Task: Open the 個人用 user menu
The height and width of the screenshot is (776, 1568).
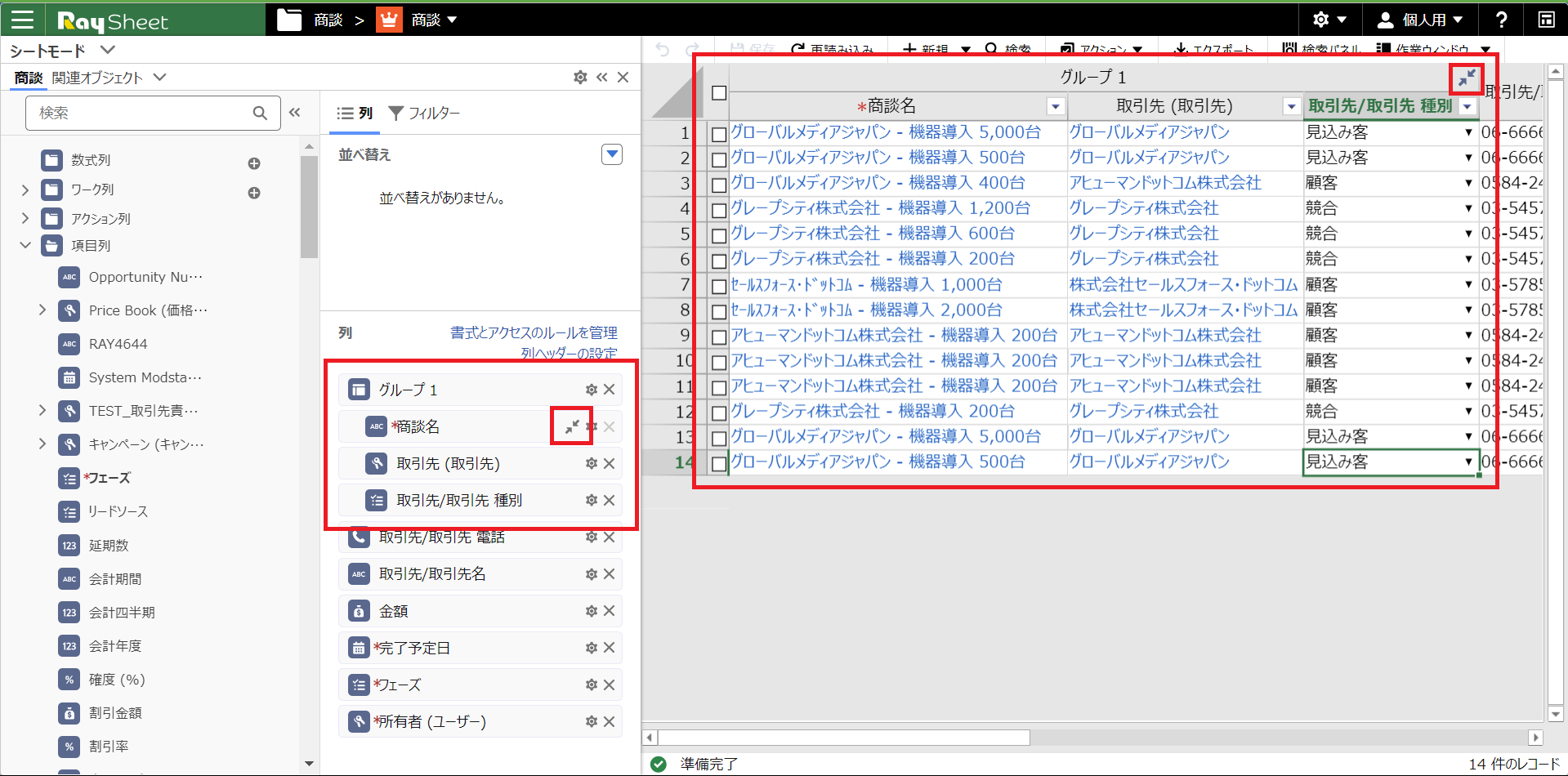Action: 1422,20
